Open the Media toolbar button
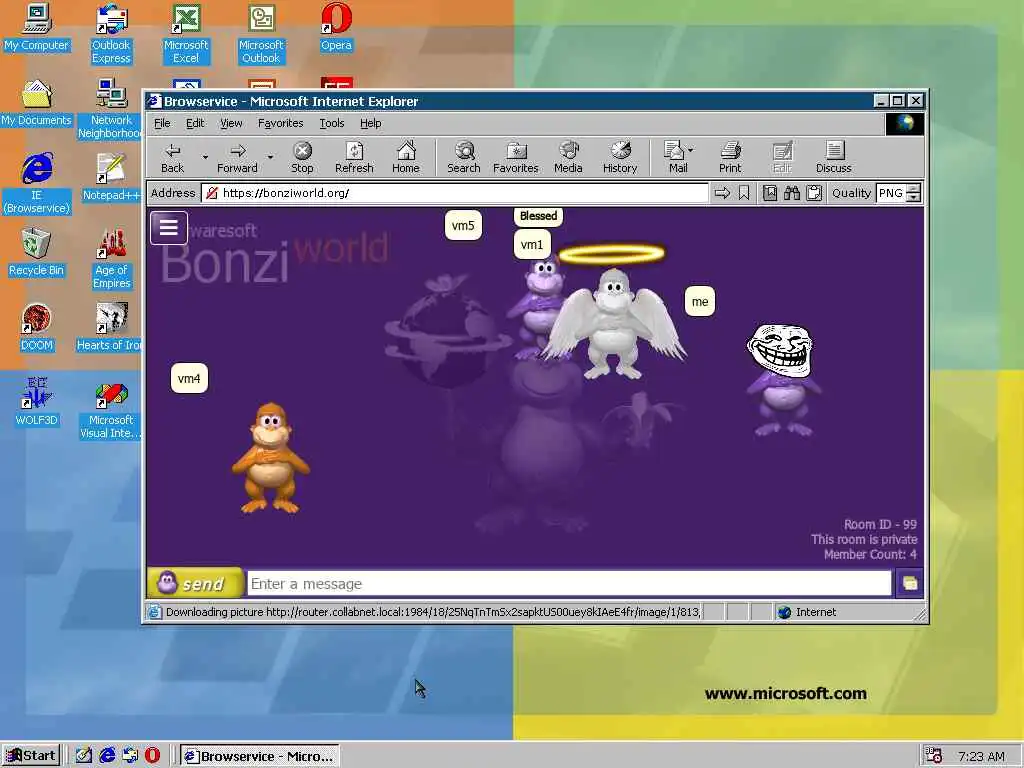This screenshot has width=1024, height=768. click(568, 157)
